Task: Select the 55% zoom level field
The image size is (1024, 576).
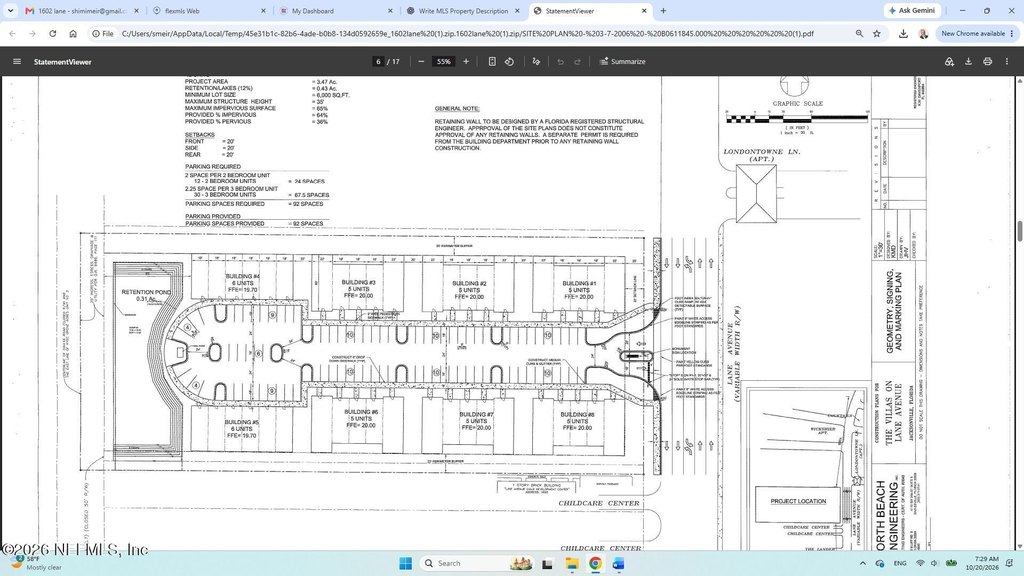Action: [444, 61]
